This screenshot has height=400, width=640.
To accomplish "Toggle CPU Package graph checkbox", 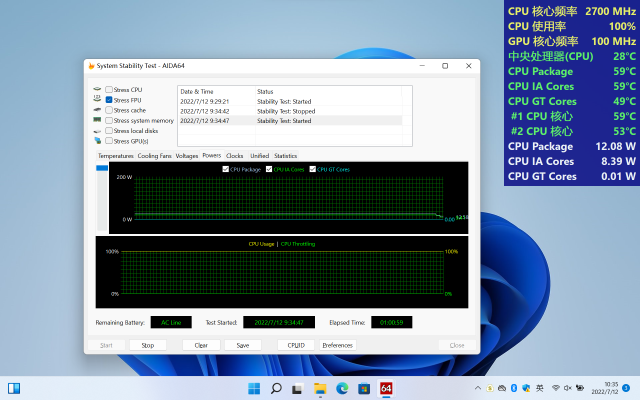I will [x=225, y=169].
